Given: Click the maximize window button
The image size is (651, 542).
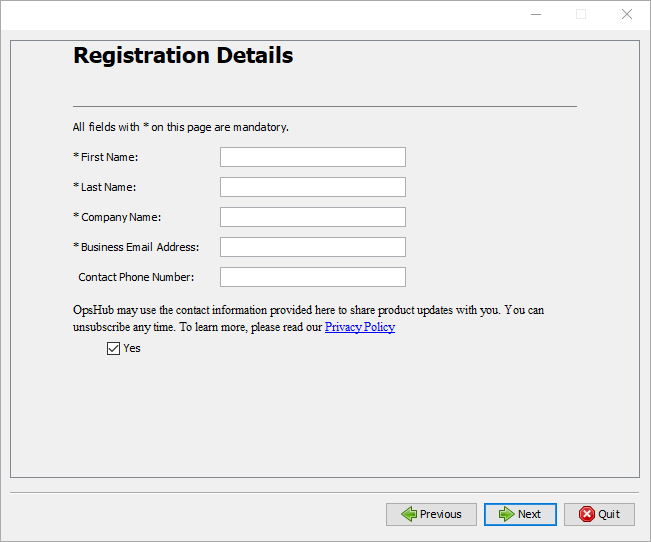Looking at the screenshot, I should click(581, 14).
